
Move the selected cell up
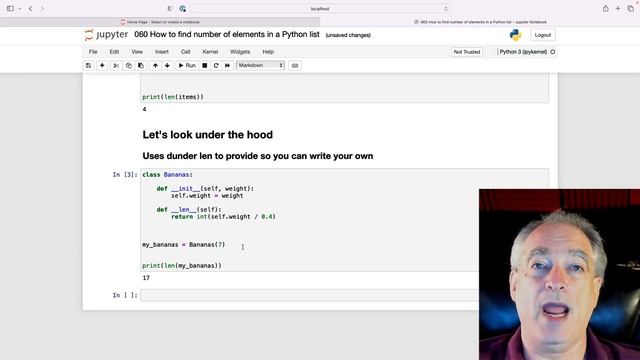pyautogui.click(x=155, y=65)
